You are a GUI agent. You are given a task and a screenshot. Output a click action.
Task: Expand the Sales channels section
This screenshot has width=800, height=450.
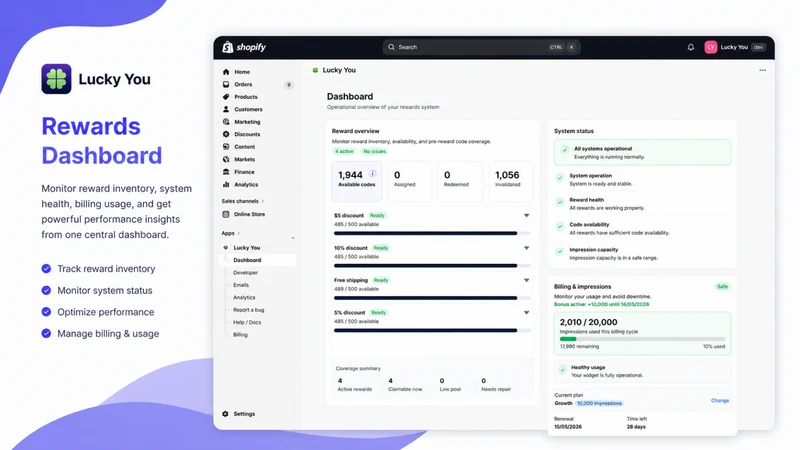(263, 201)
